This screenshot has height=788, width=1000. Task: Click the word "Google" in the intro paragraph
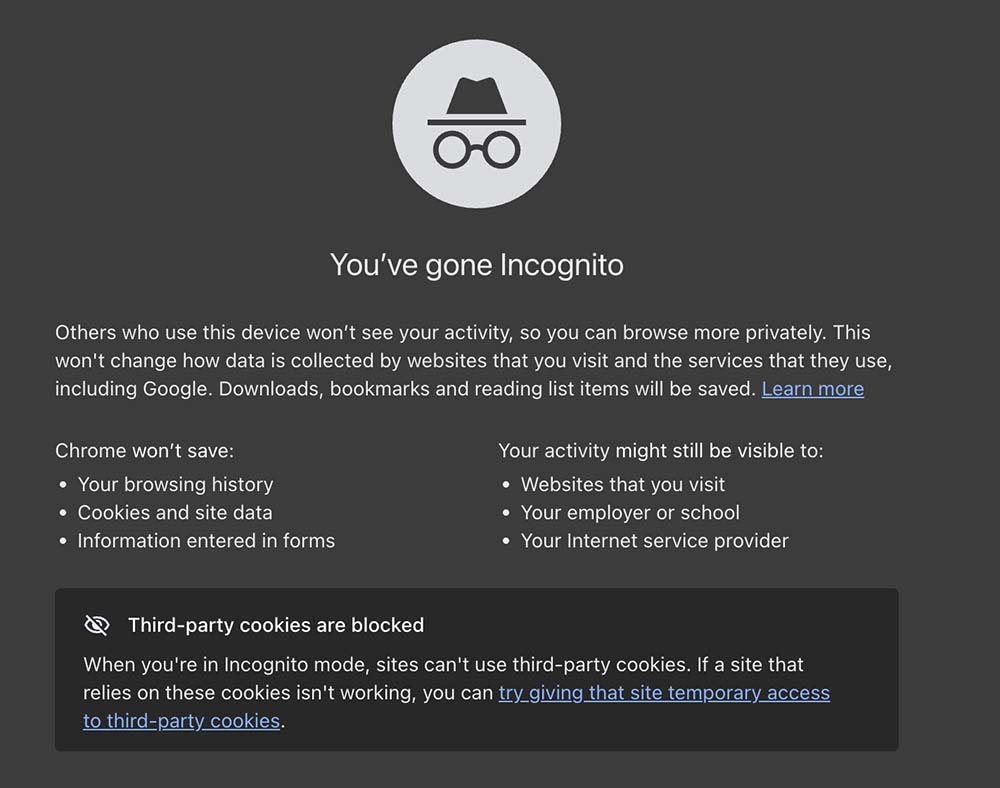tap(176, 389)
